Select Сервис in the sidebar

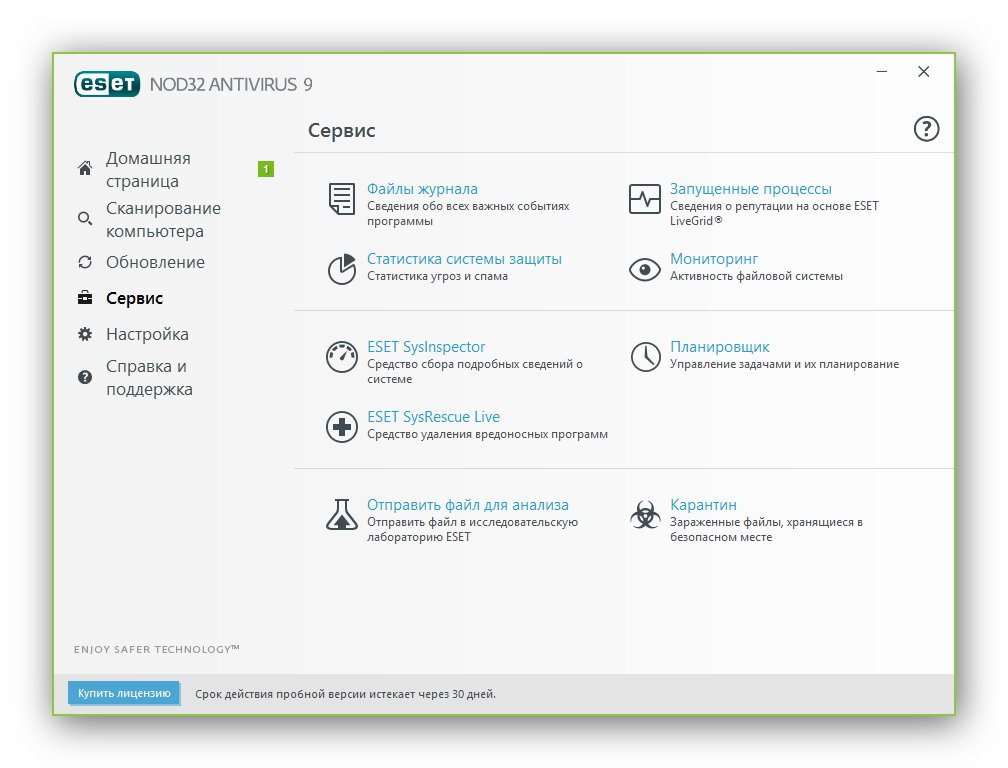(x=134, y=298)
